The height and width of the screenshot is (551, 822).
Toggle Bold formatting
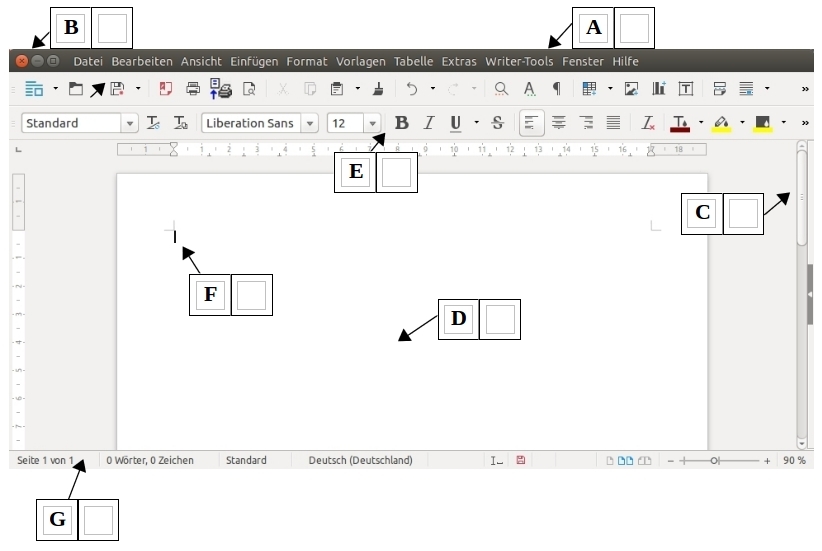402,123
